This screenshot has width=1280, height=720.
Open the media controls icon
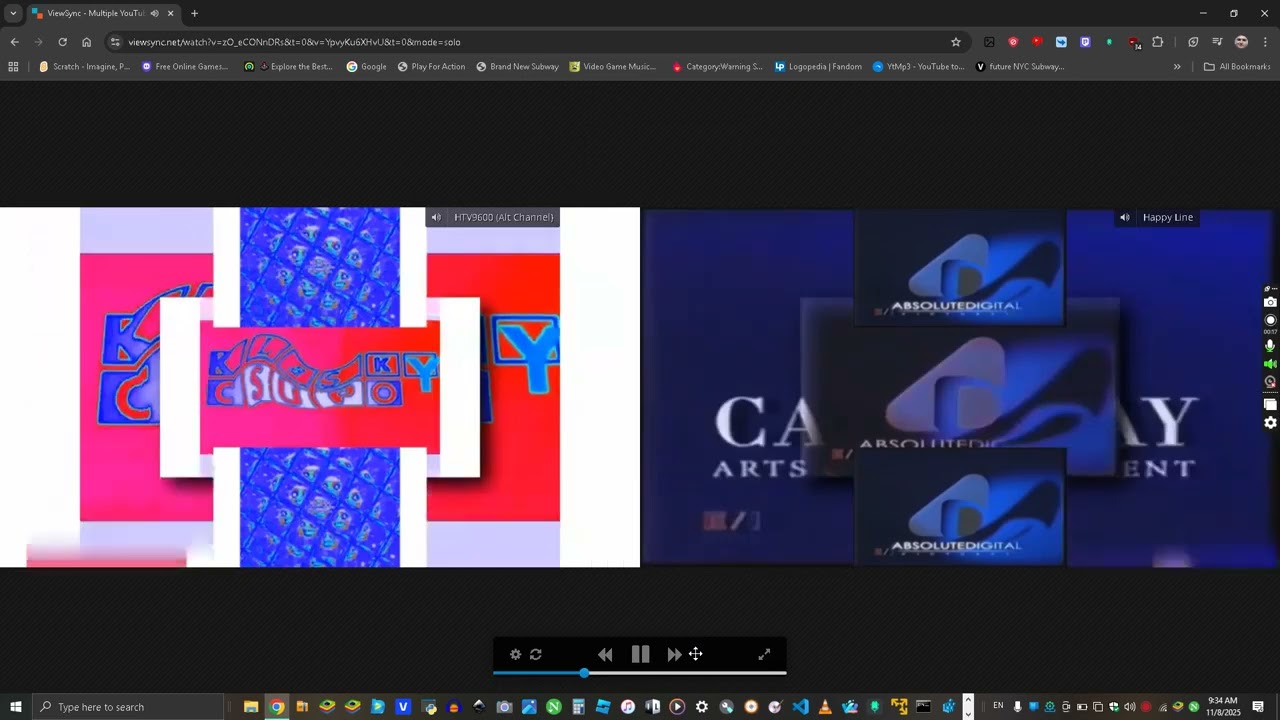[x=1217, y=42]
